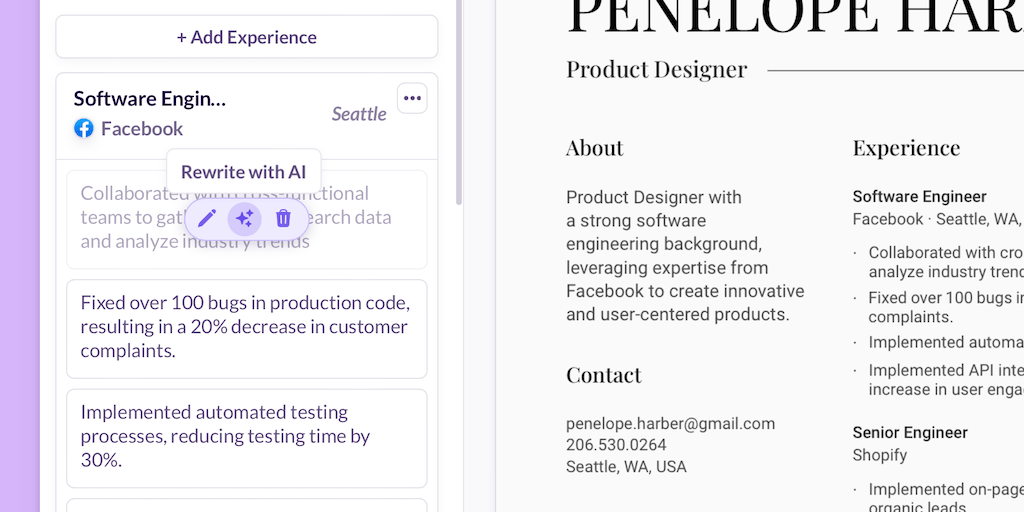The height and width of the screenshot is (512, 1024).
Task: Click the About summary paragraph in the preview
Action: [685, 256]
